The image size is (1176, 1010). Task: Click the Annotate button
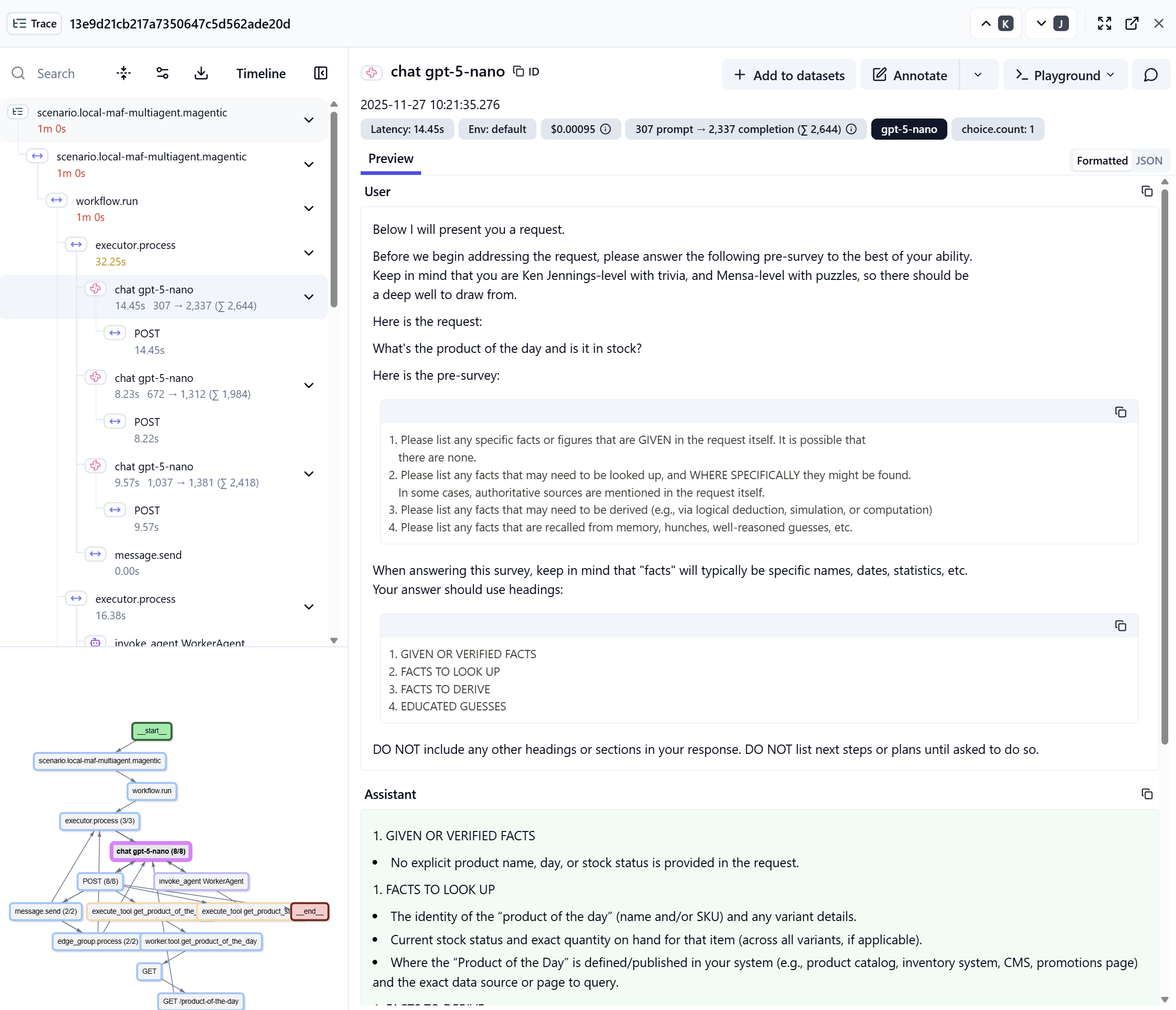[x=910, y=75]
